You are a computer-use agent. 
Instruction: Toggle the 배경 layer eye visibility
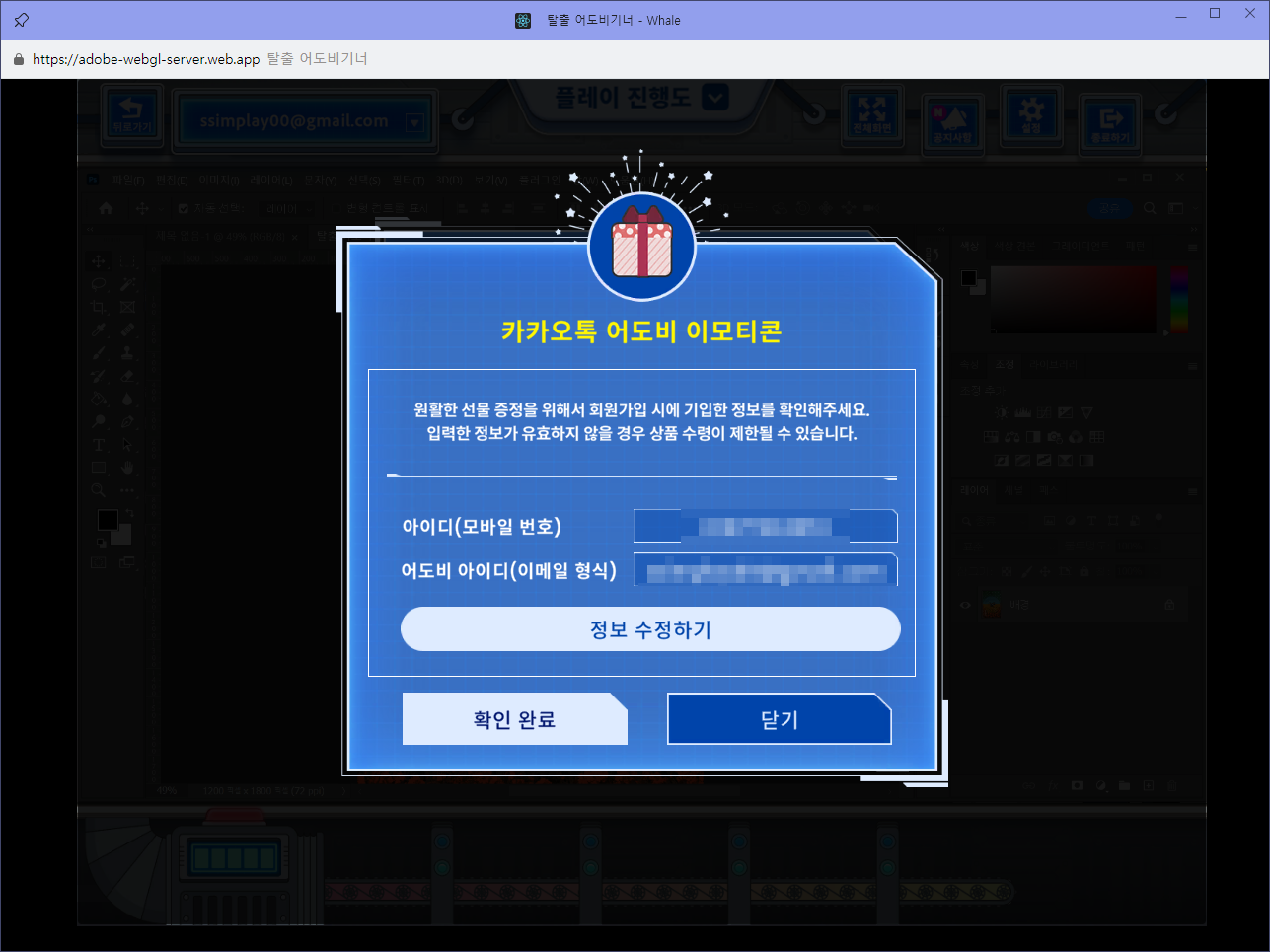965,605
